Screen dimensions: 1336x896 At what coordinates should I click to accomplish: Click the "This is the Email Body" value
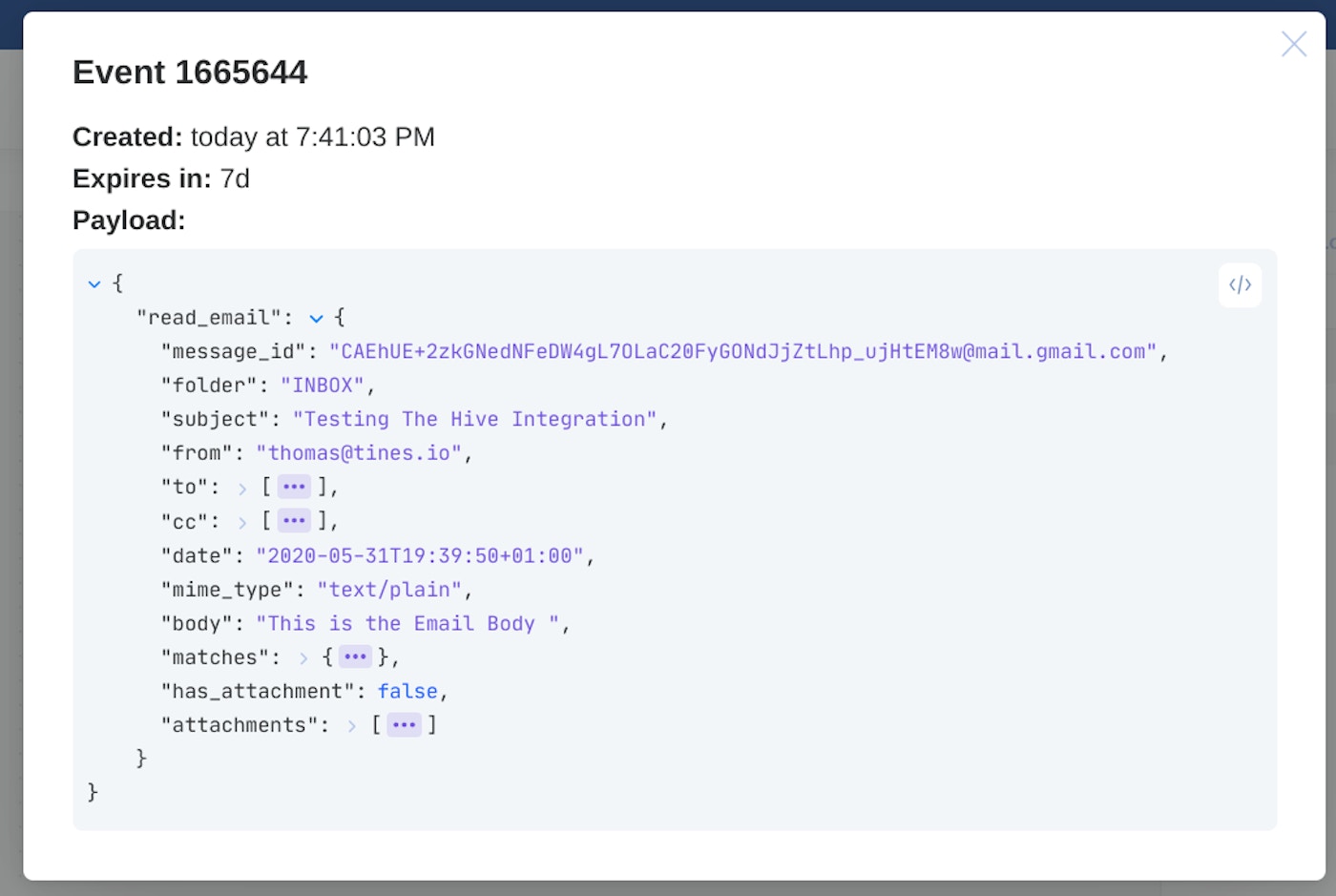click(x=407, y=623)
